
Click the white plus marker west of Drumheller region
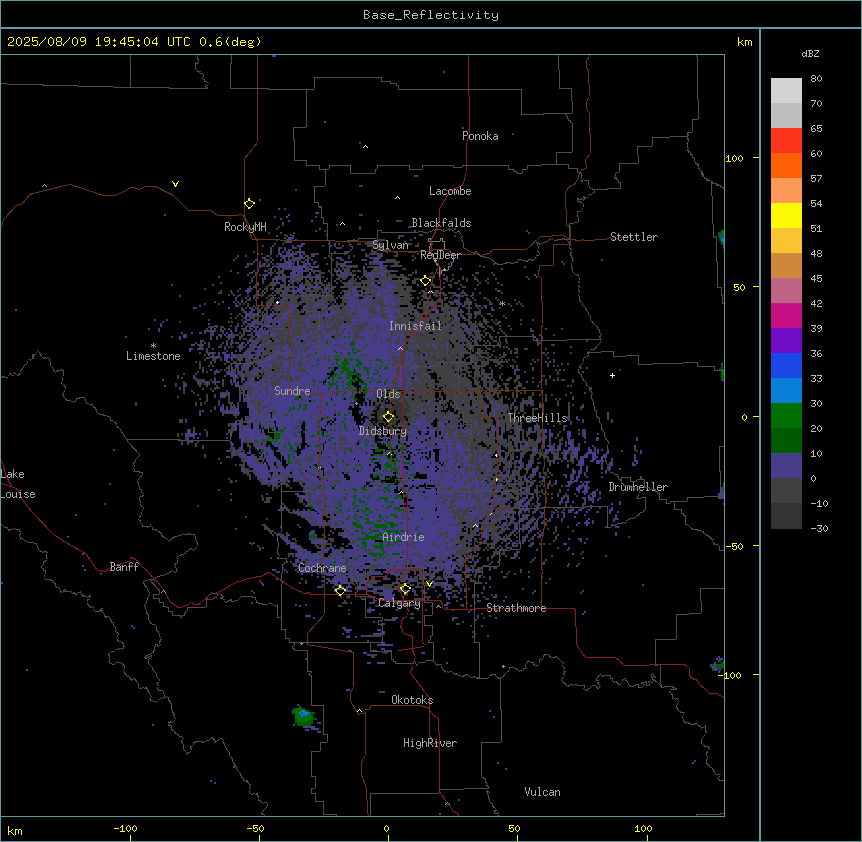(612, 375)
